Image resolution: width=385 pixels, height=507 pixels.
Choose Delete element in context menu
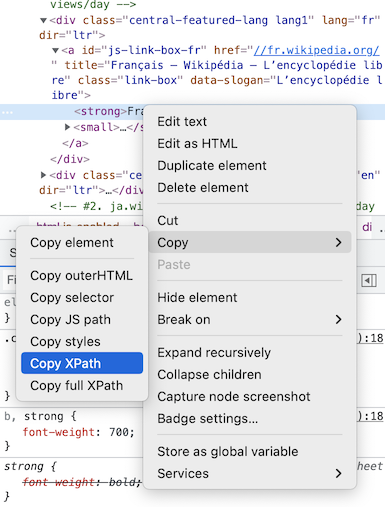[x=250, y=188]
